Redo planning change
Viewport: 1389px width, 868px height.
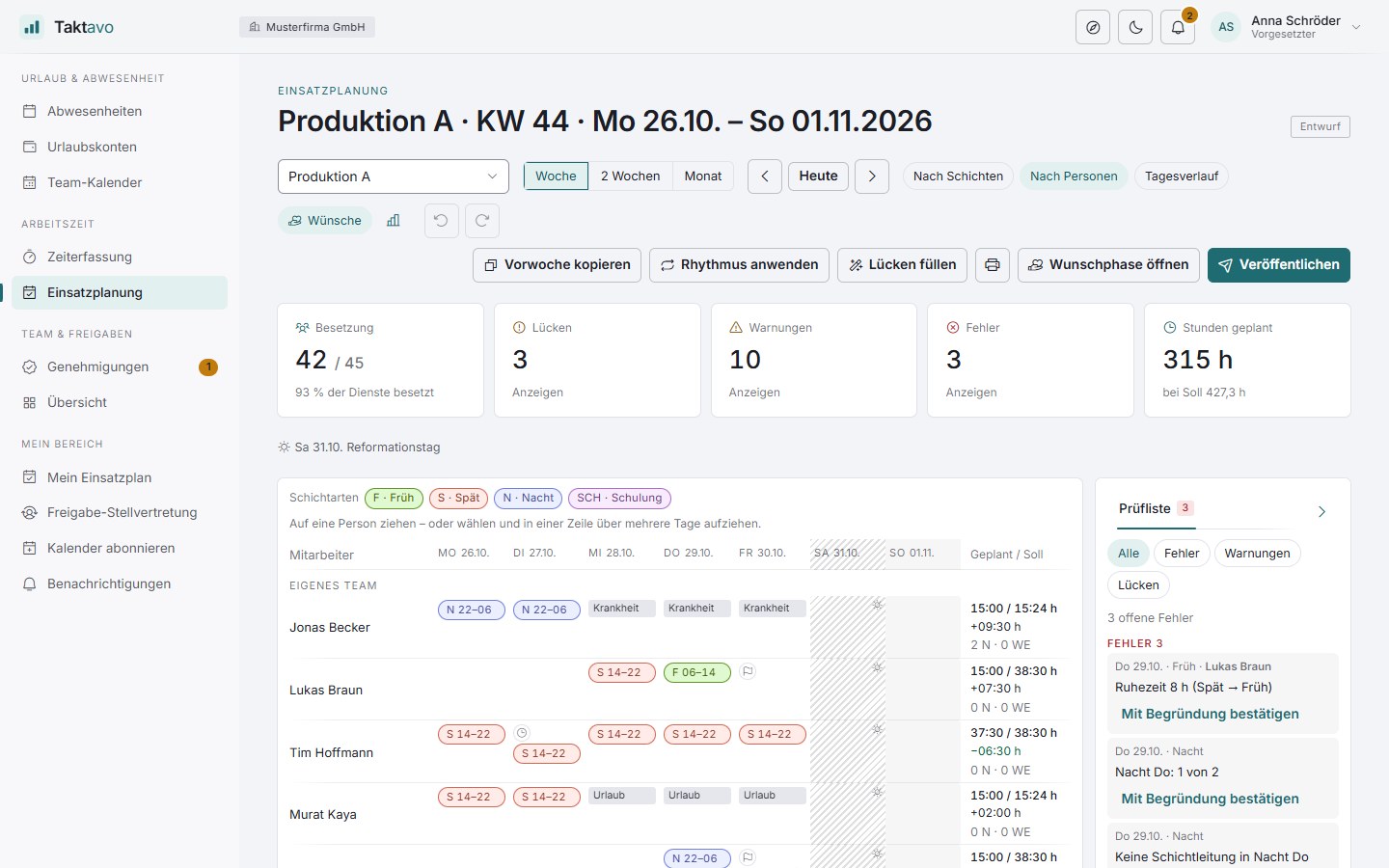(x=482, y=221)
